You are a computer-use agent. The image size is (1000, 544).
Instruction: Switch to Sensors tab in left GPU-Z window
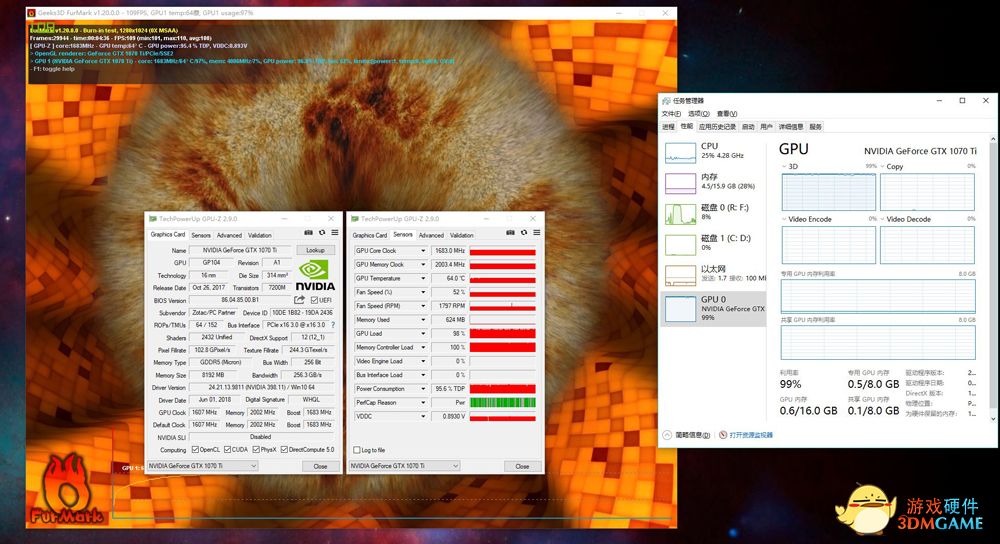tap(201, 235)
